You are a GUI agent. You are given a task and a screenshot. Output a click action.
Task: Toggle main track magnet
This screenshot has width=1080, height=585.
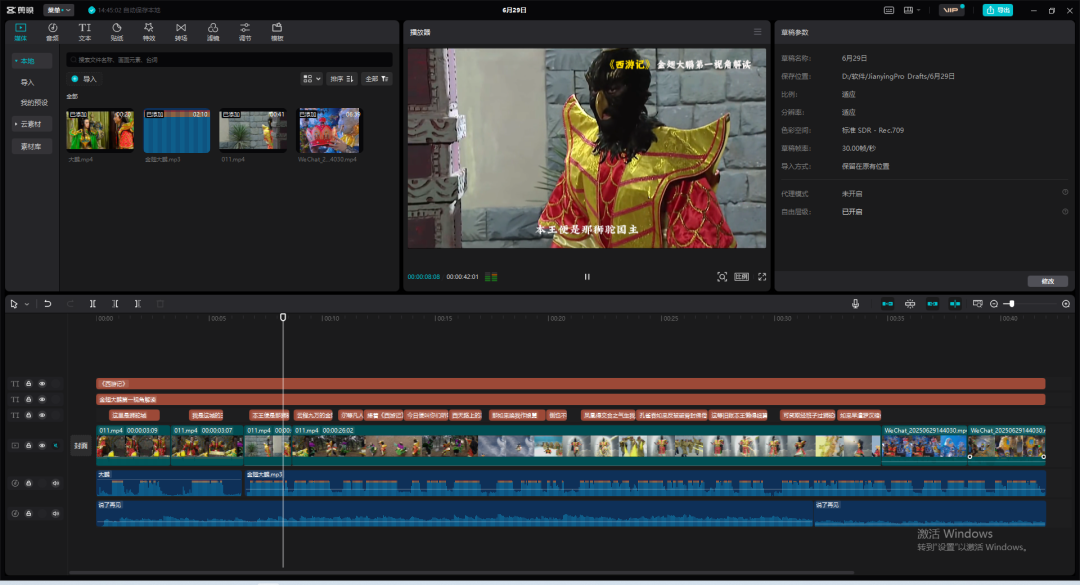pos(887,304)
